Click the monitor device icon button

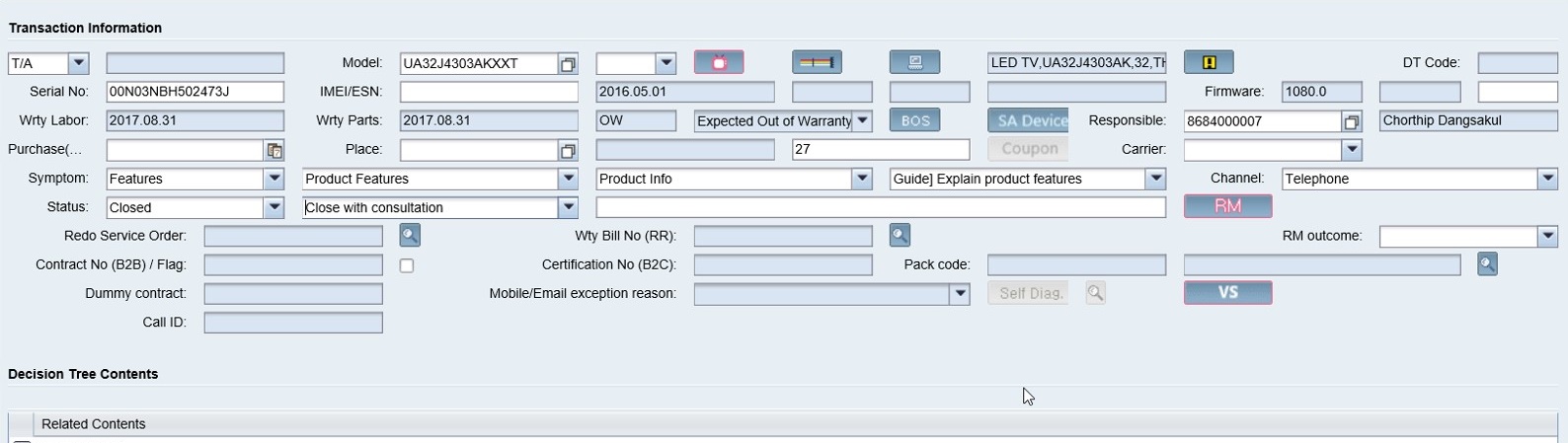tap(914, 62)
